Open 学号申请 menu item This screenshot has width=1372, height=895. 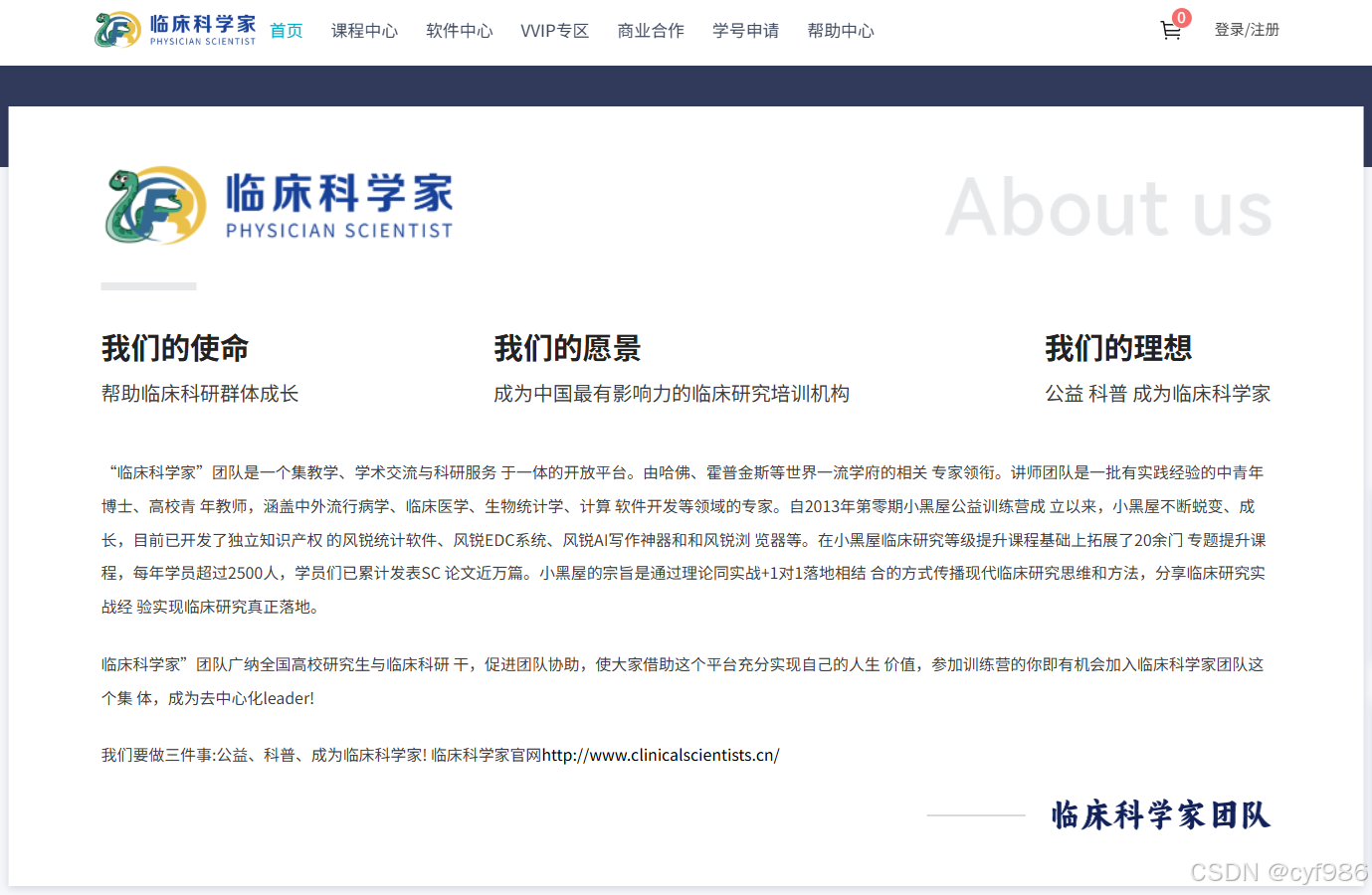[x=746, y=31]
